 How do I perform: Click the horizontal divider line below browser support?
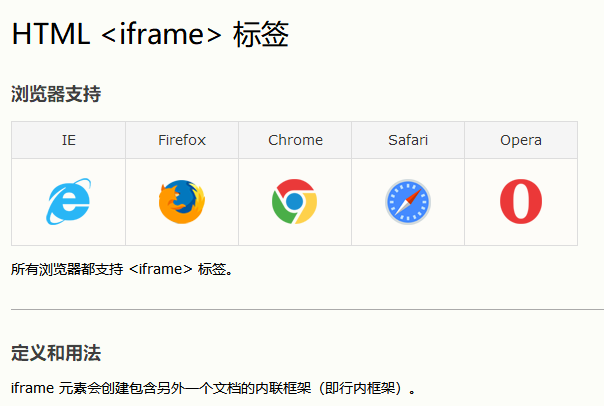(x=307, y=309)
